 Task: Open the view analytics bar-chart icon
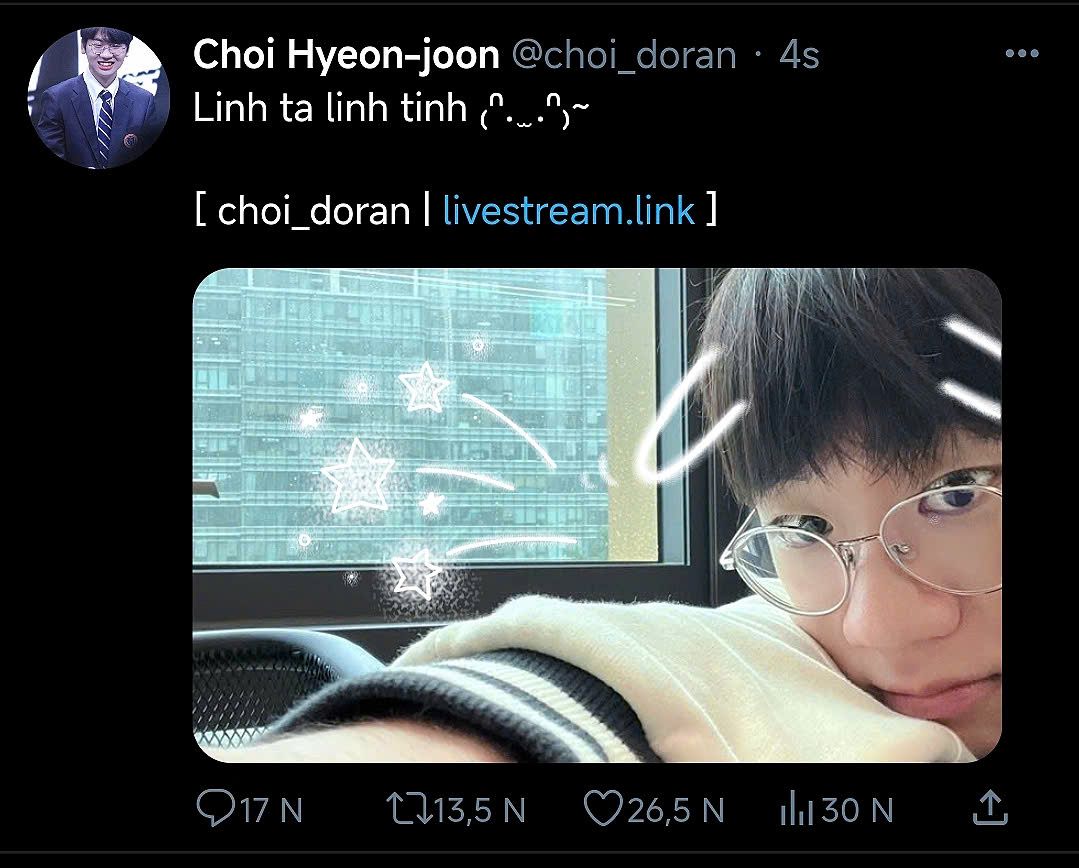[x=796, y=808]
